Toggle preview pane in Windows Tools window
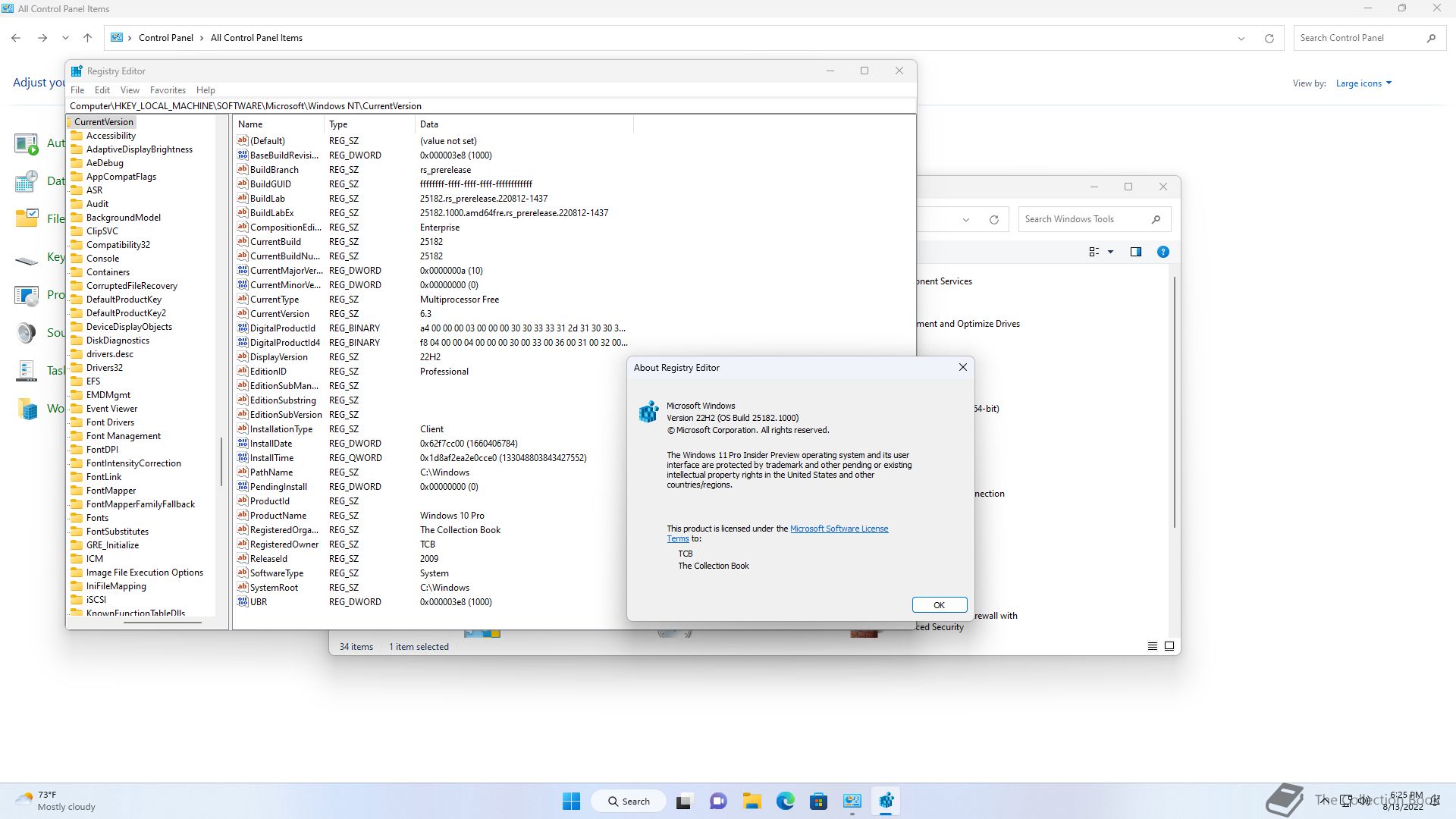Image resolution: width=1456 pixels, height=819 pixels. (x=1135, y=252)
